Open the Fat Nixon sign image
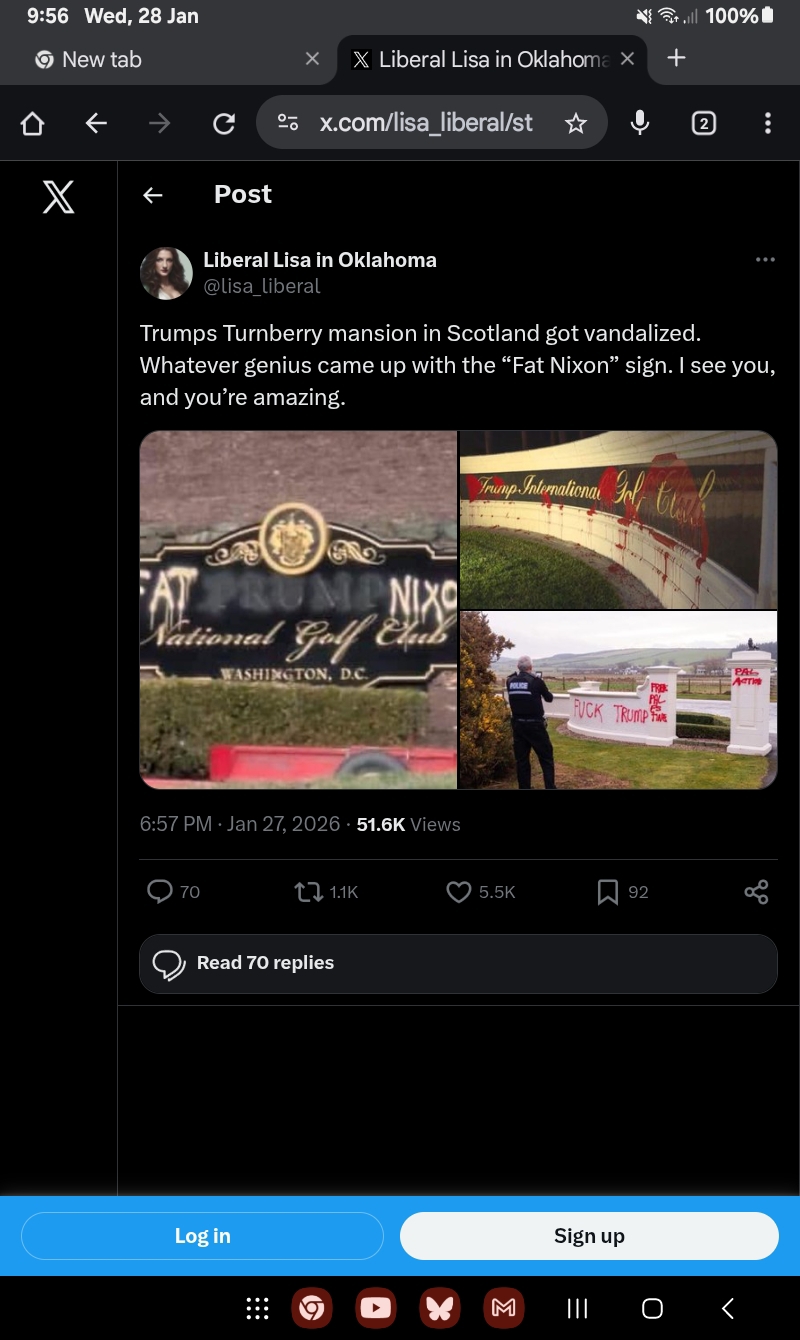The width and height of the screenshot is (800, 1340). coord(298,610)
